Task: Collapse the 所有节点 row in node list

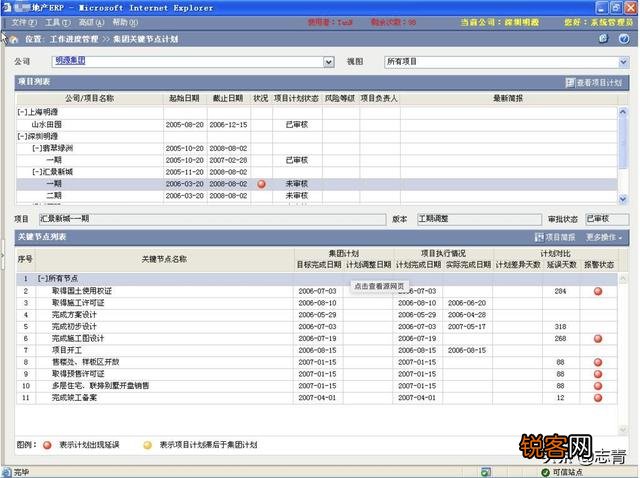Action: pos(42,279)
